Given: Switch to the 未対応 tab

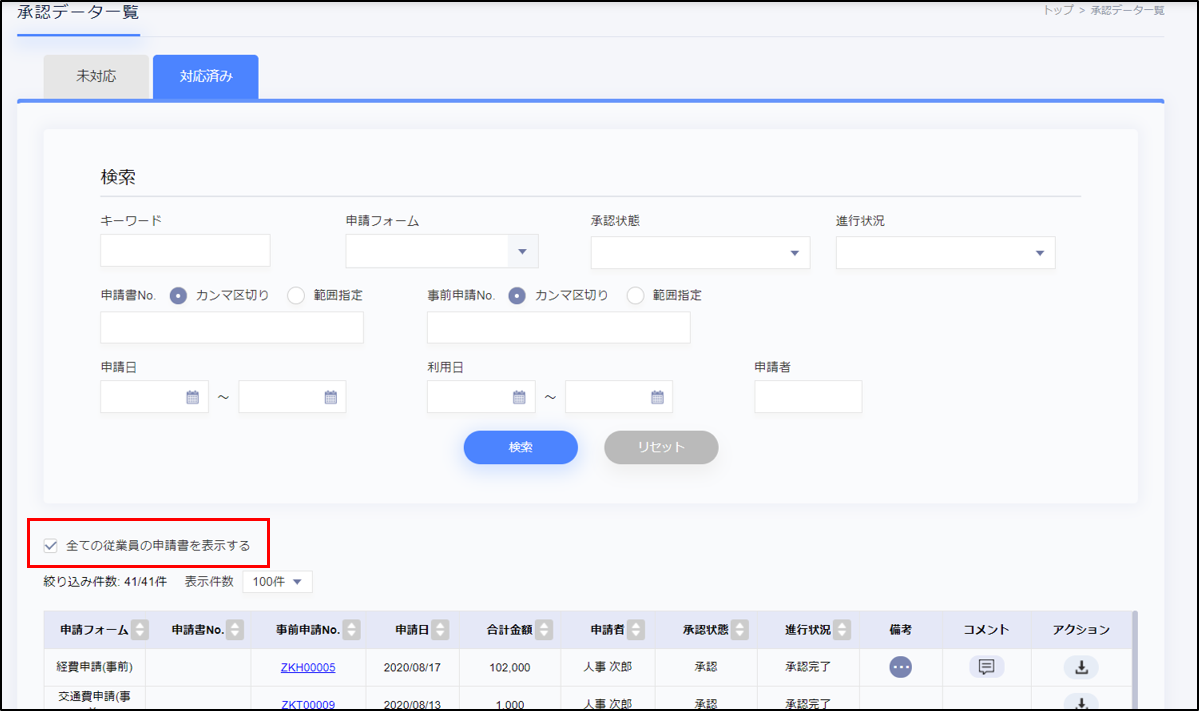Looking at the screenshot, I should pyautogui.click(x=96, y=77).
